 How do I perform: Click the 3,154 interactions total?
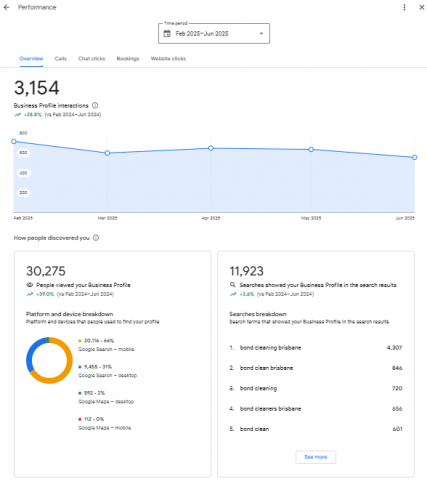point(37,88)
